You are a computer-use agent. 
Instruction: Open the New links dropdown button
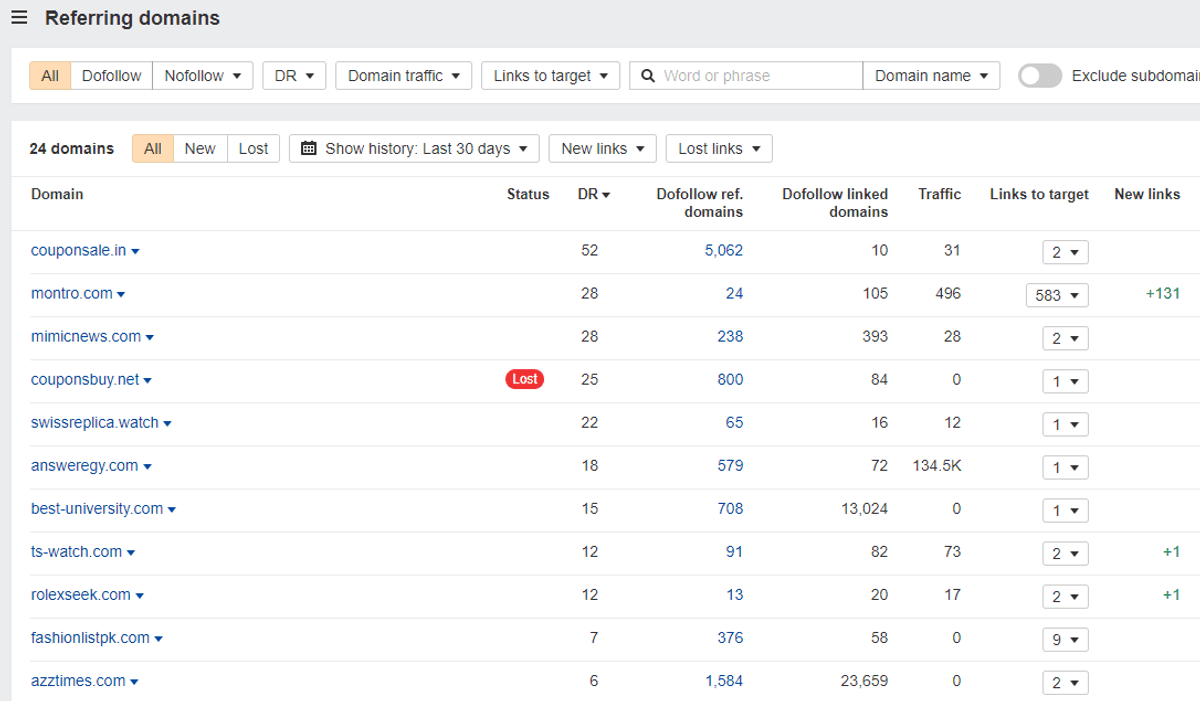(603, 148)
